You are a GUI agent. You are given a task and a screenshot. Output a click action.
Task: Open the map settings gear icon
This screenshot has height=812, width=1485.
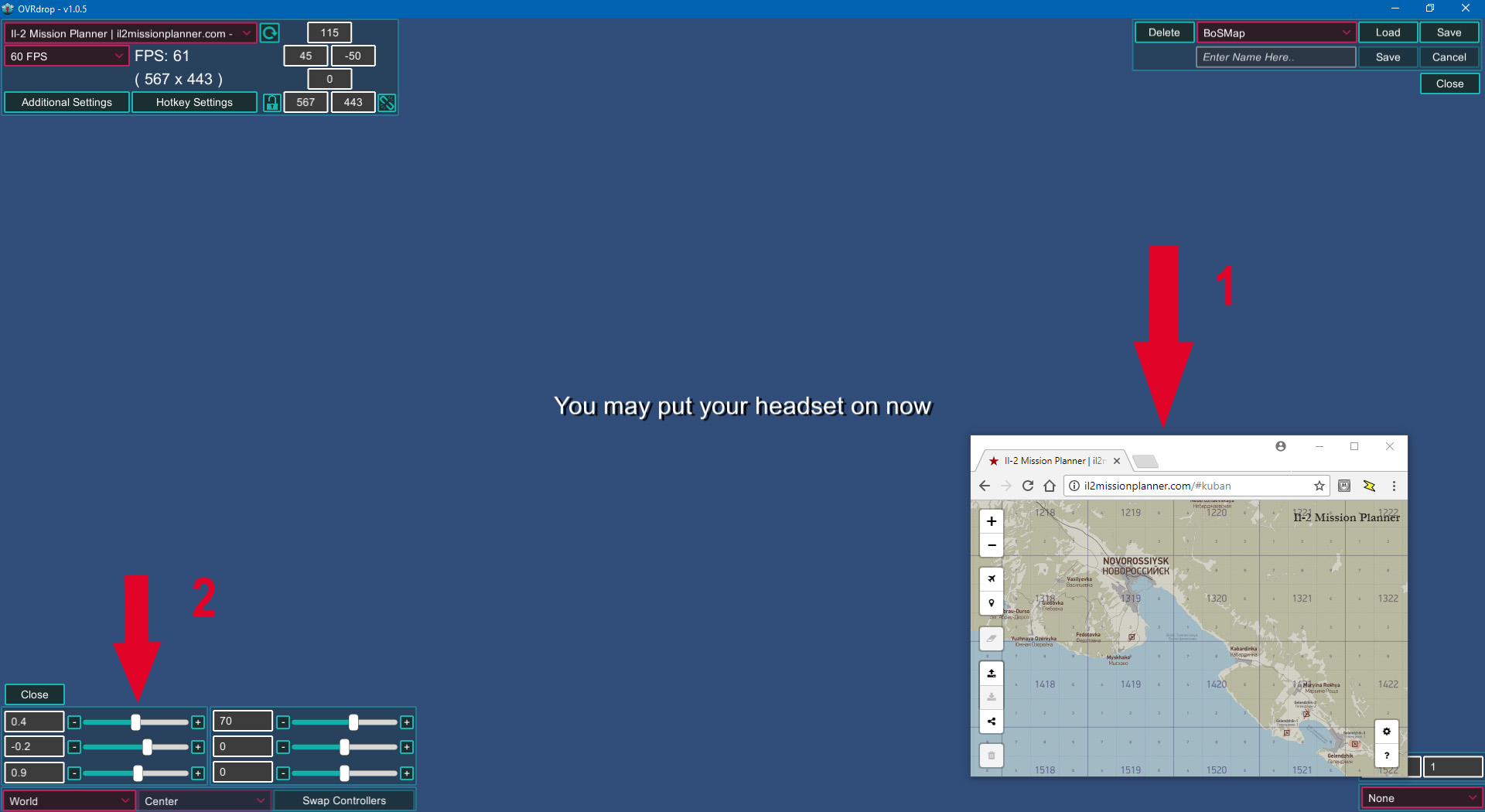[x=1387, y=732]
